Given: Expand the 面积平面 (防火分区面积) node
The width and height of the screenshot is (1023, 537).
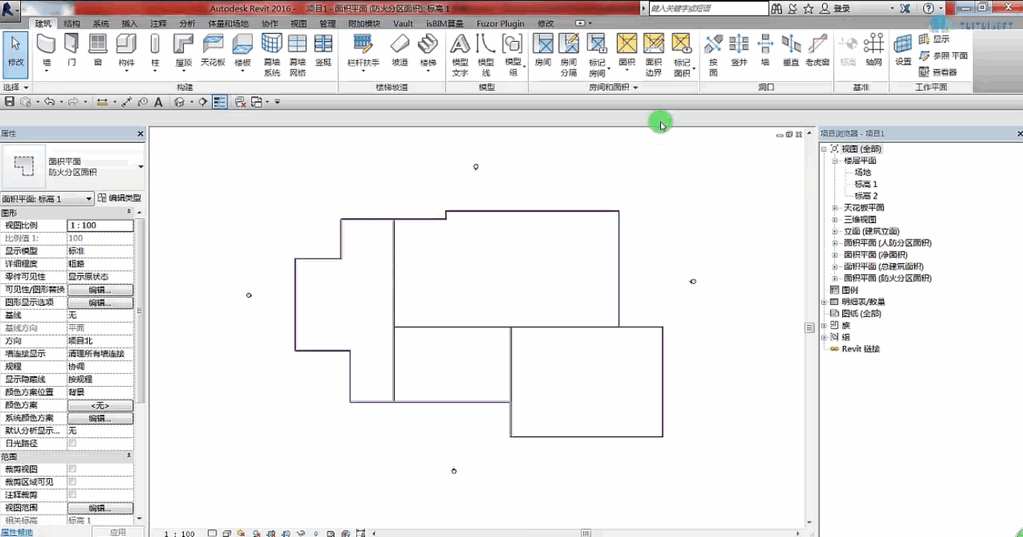Looking at the screenshot, I should 834,278.
